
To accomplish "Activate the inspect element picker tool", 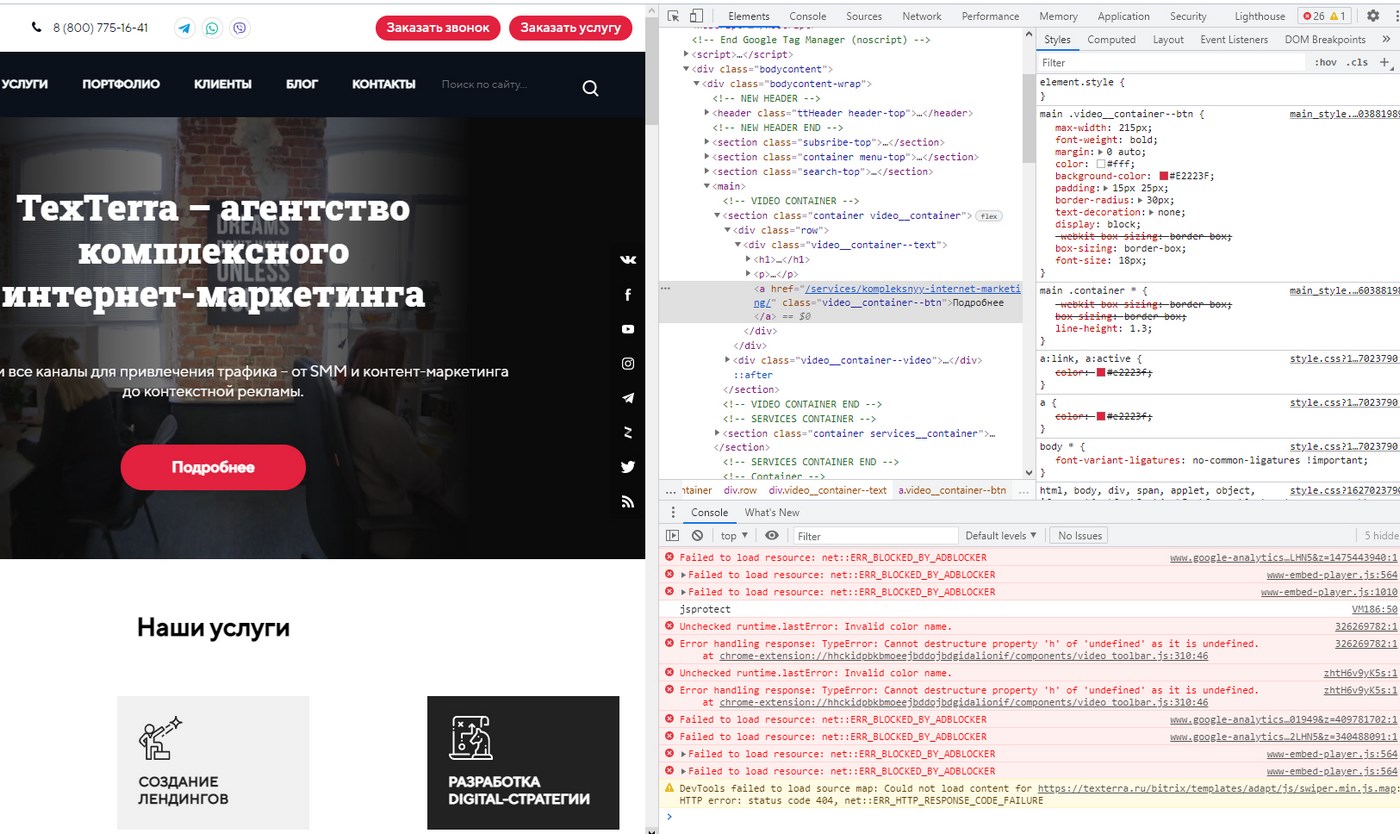I will click(673, 16).
